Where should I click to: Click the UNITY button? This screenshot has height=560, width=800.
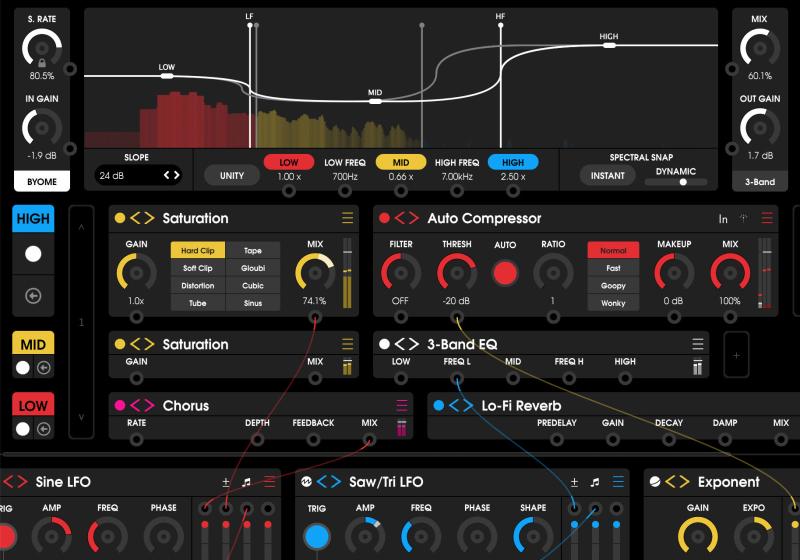tap(232, 175)
